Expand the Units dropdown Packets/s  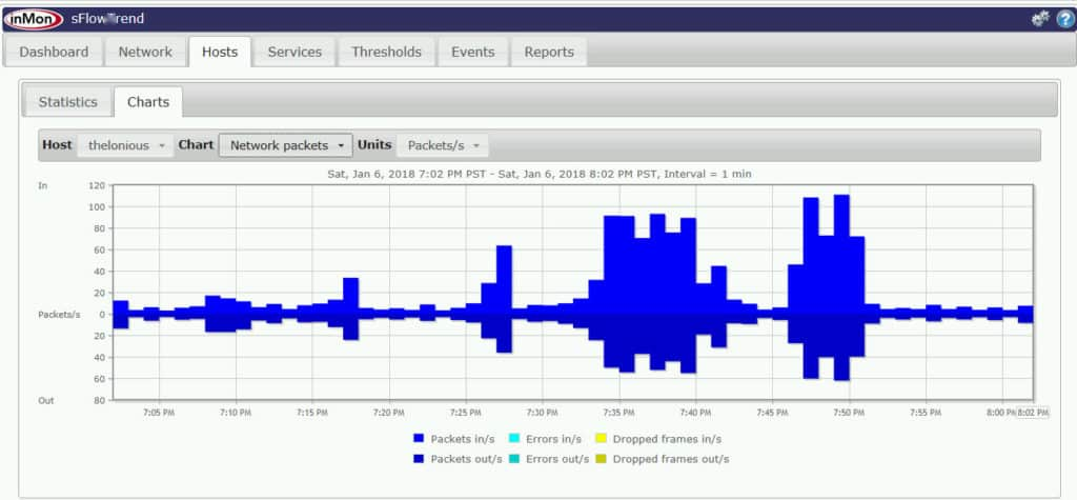[x=443, y=145]
